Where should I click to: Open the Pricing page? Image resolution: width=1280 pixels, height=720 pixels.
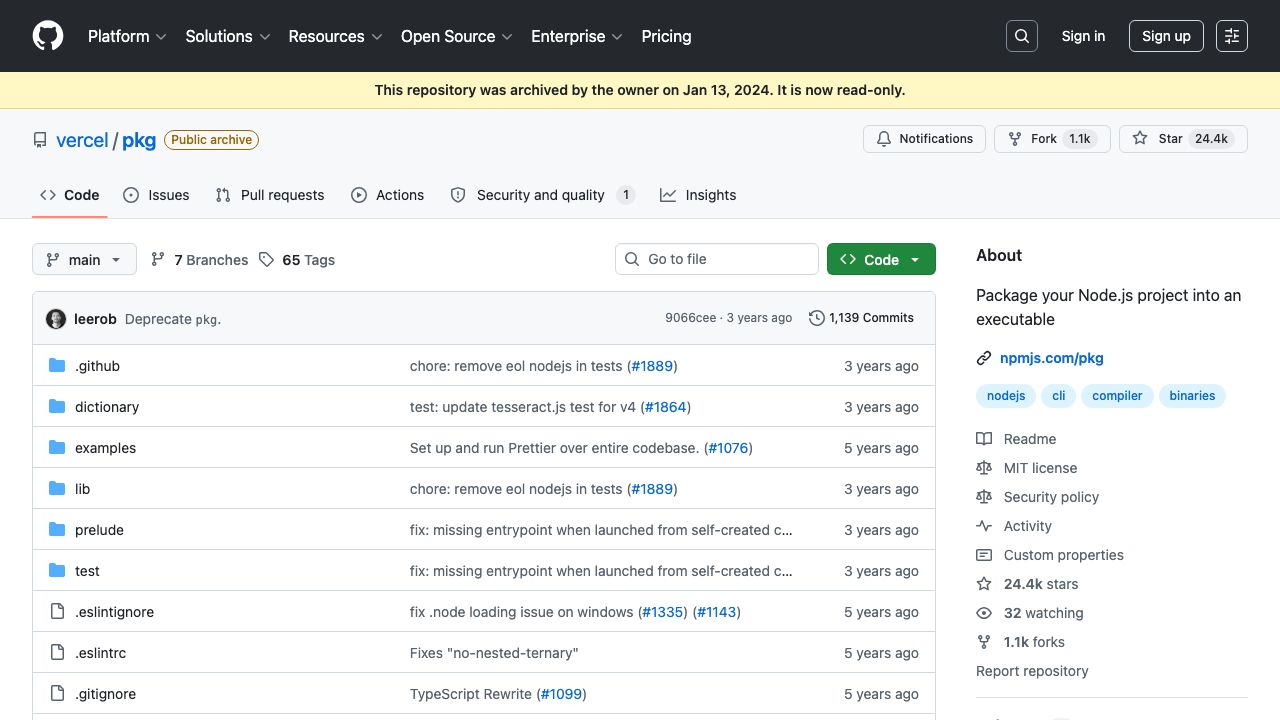pyautogui.click(x=666, y=36)
